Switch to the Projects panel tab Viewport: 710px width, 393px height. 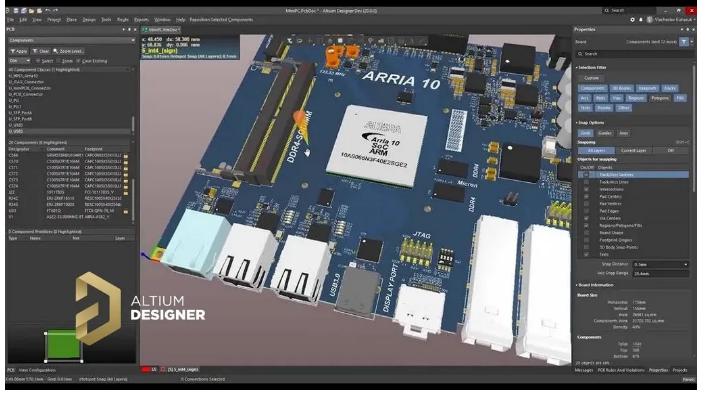(680, 370)
